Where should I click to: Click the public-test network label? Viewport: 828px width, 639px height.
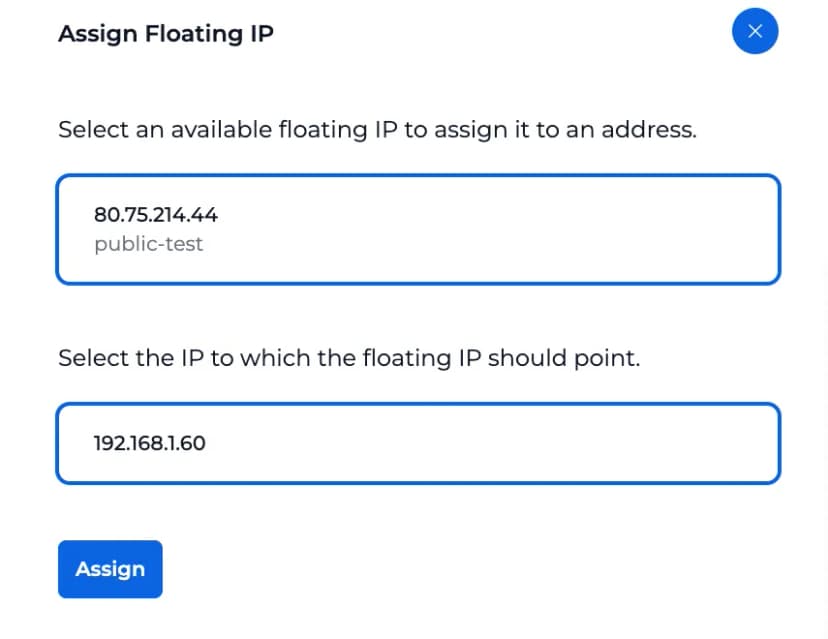[148, 244]
